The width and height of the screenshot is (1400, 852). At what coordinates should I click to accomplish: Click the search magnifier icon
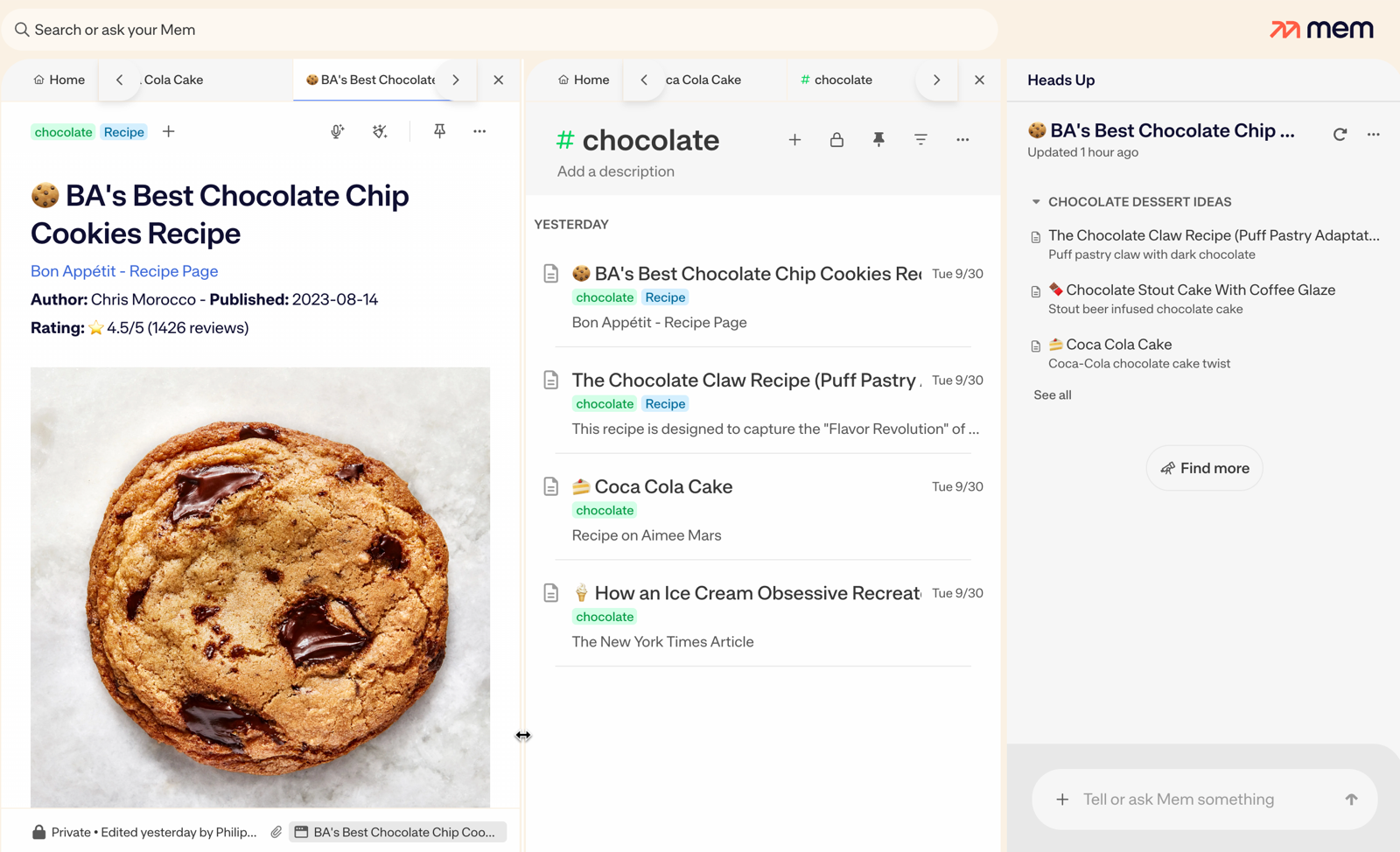pyautogui.click(x=22, y=30)
